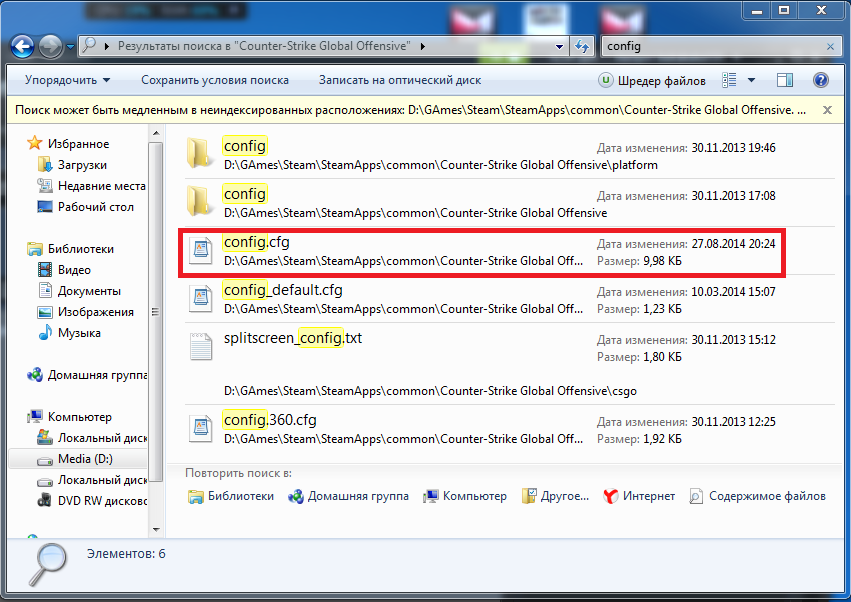Open the Документы library
Viewport: 851px width, 602px height.
click(89, 291)
